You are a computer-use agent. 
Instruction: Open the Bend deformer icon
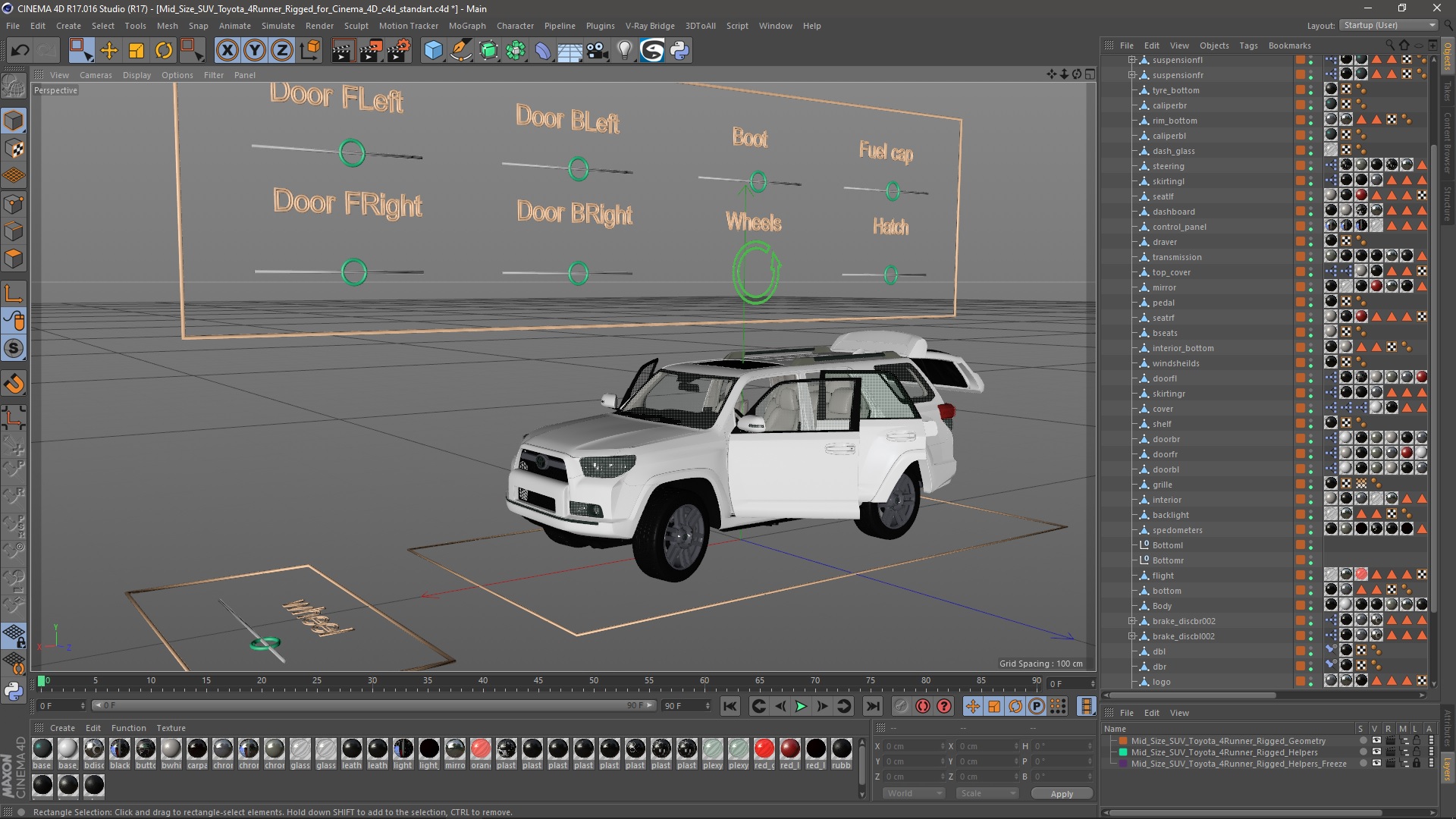[543, 51]
